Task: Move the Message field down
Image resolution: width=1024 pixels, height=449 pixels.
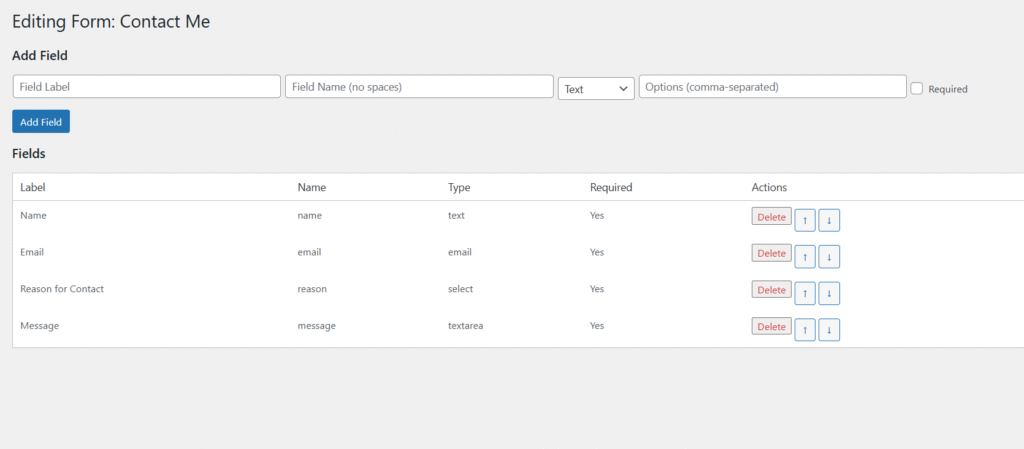Action: click(829, 330)
